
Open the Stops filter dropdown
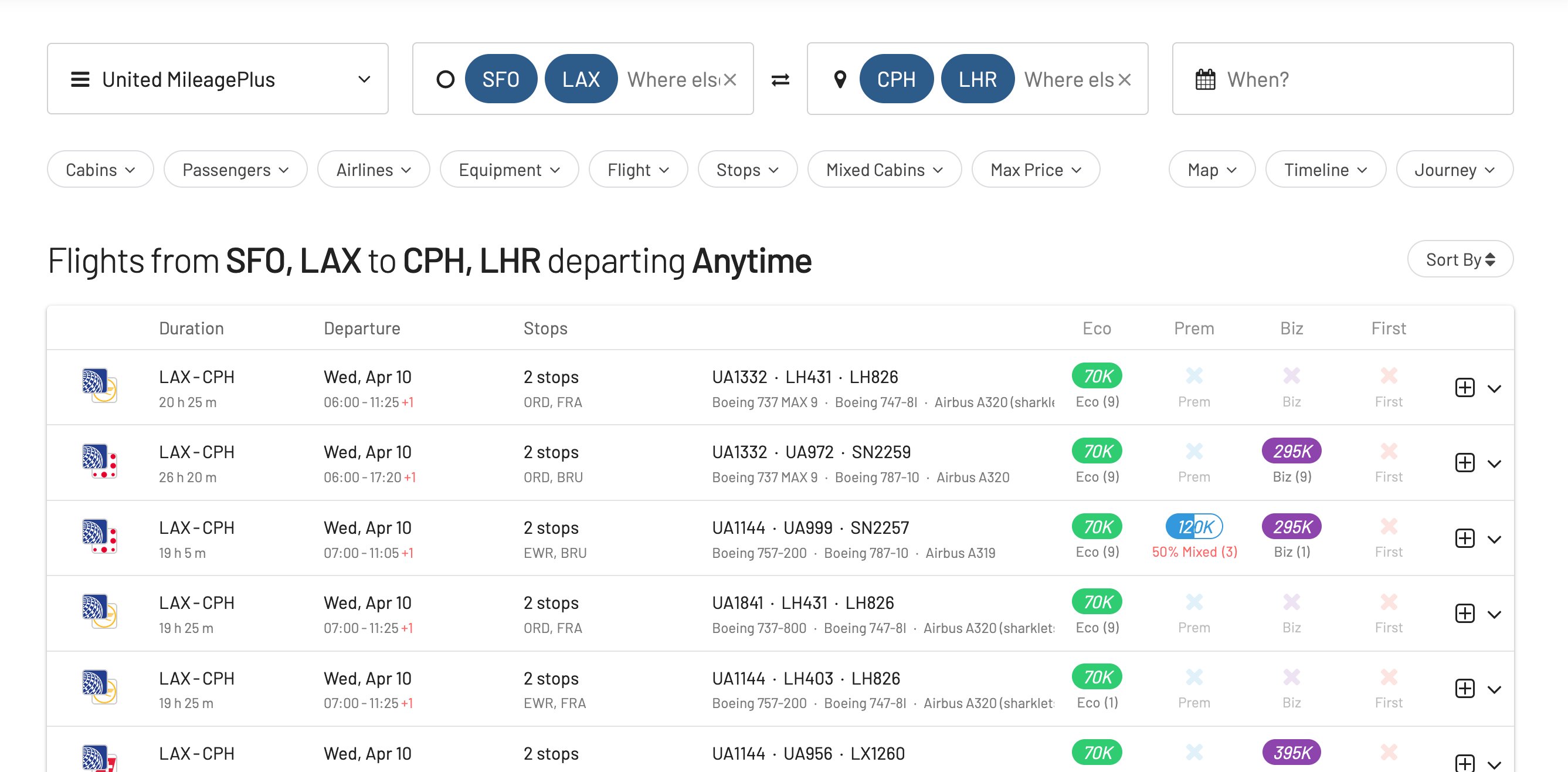[747, 170]
